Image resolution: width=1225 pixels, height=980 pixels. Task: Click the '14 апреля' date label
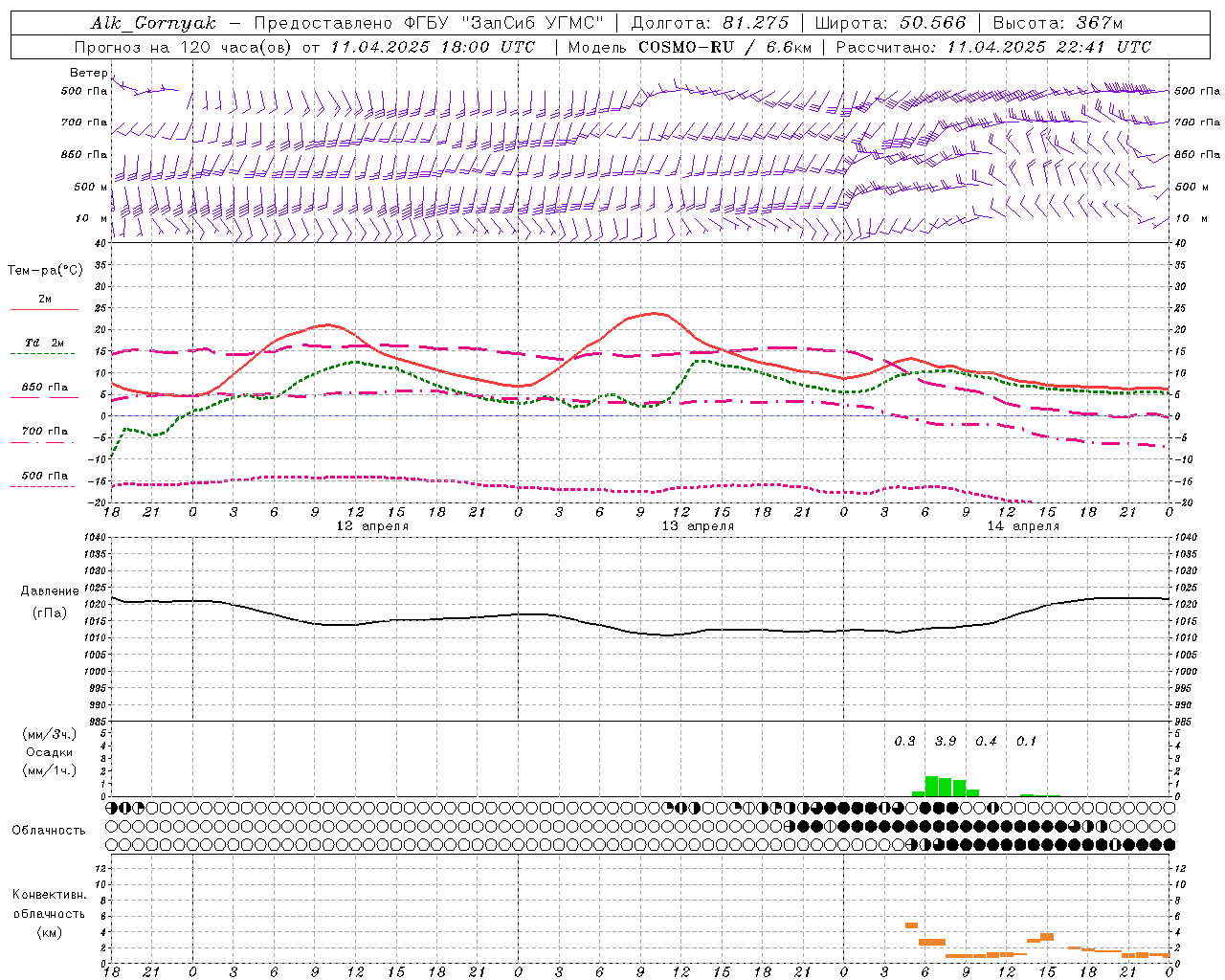(1023, 526)
